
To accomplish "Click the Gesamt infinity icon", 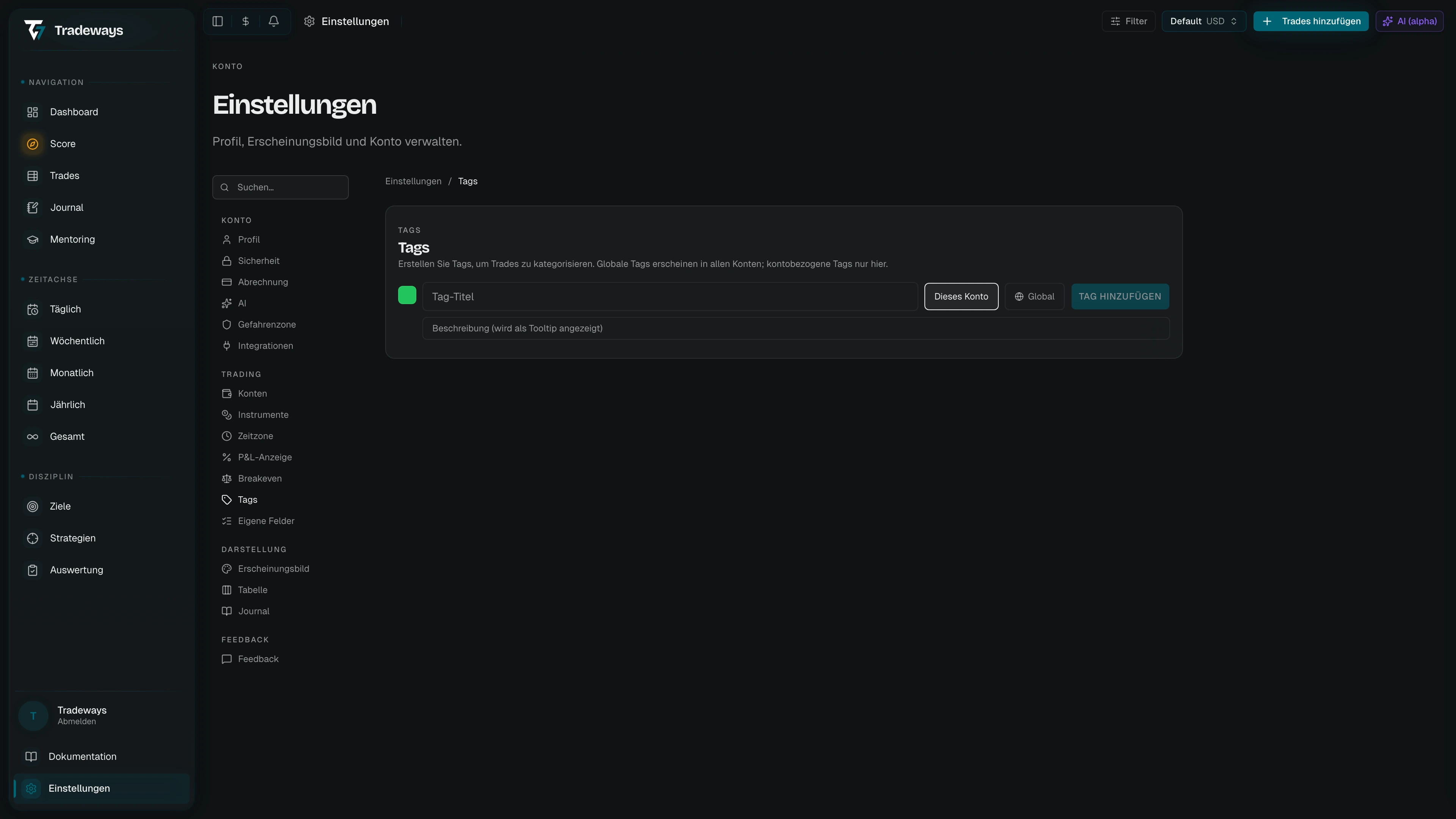I will pos(33,437).
